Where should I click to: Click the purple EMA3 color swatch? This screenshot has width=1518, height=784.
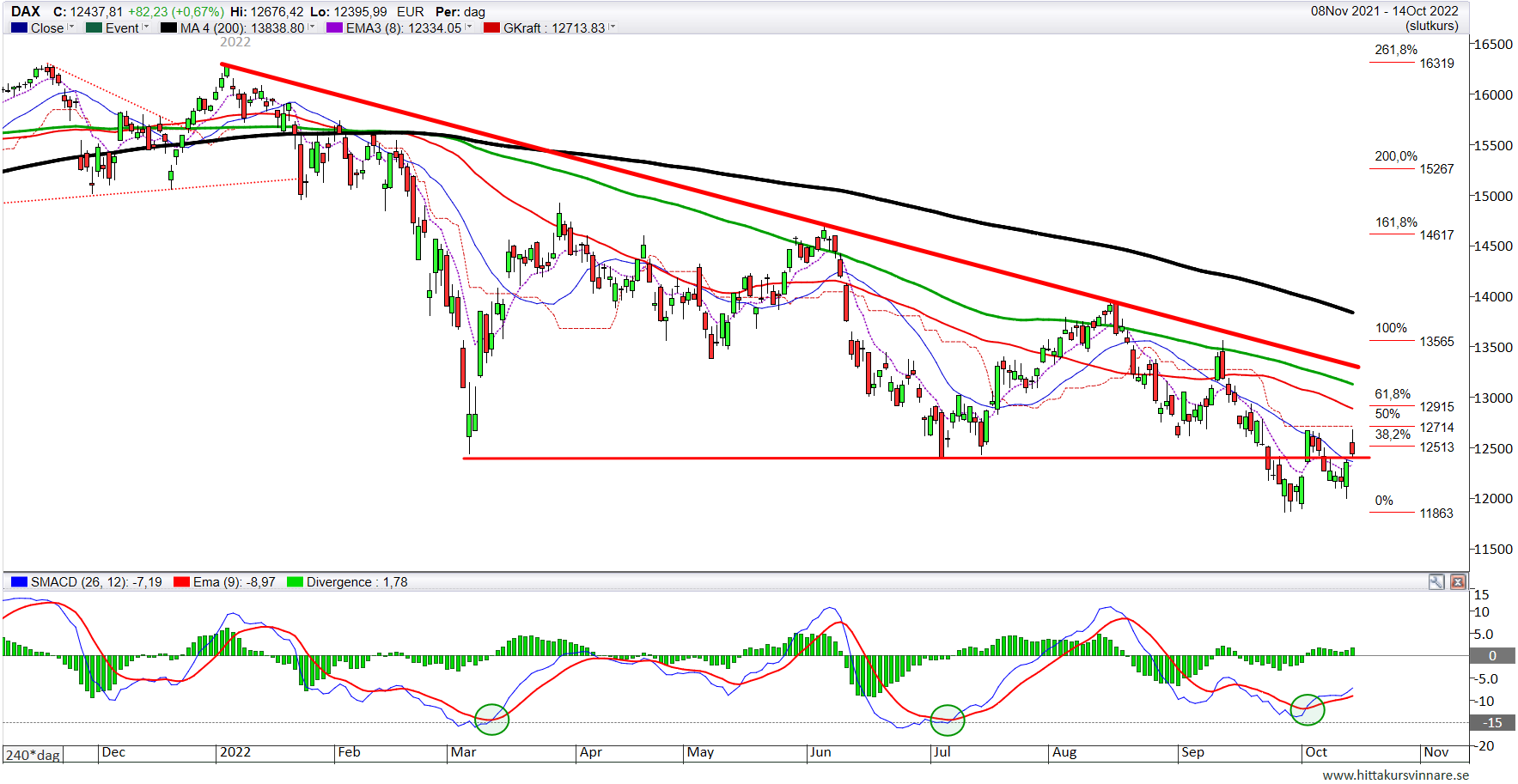(x=334, y=28)
